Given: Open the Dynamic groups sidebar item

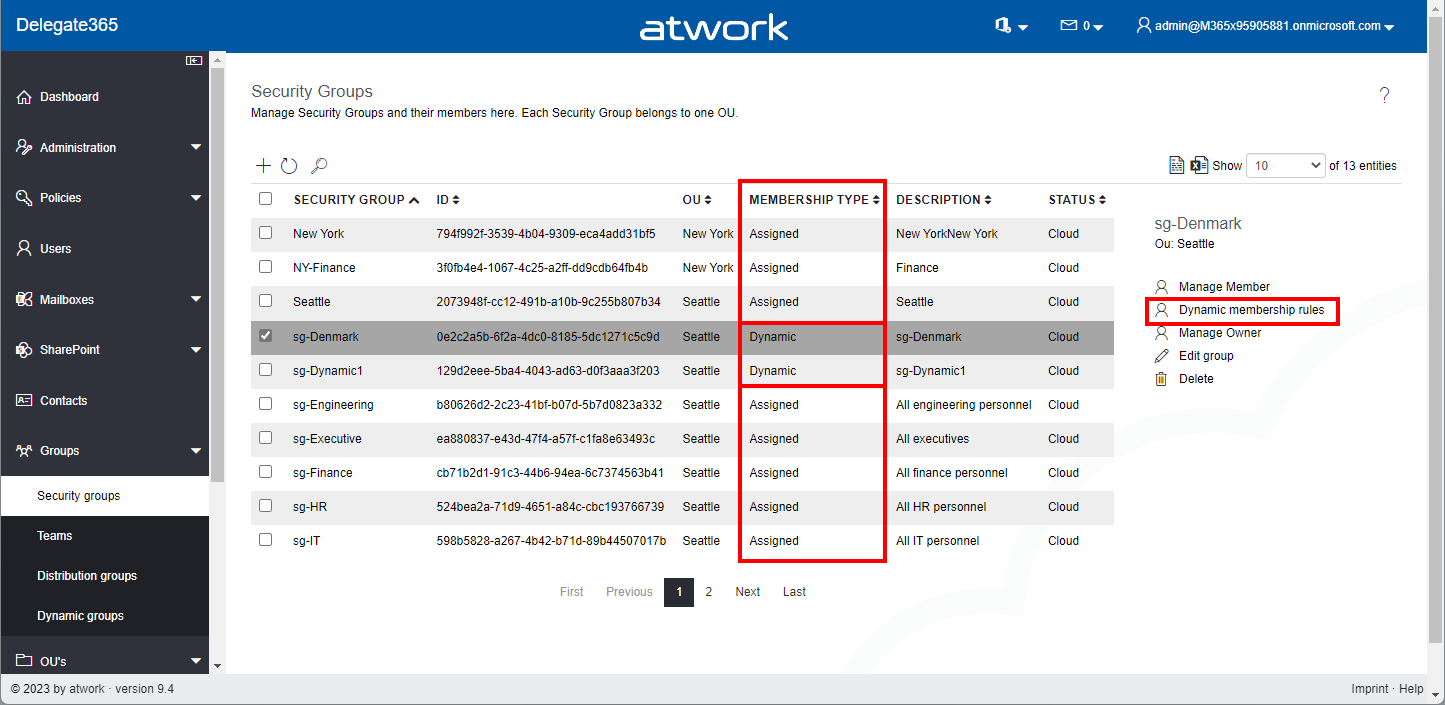Looking at the screenshot, I should pos(105,616).
